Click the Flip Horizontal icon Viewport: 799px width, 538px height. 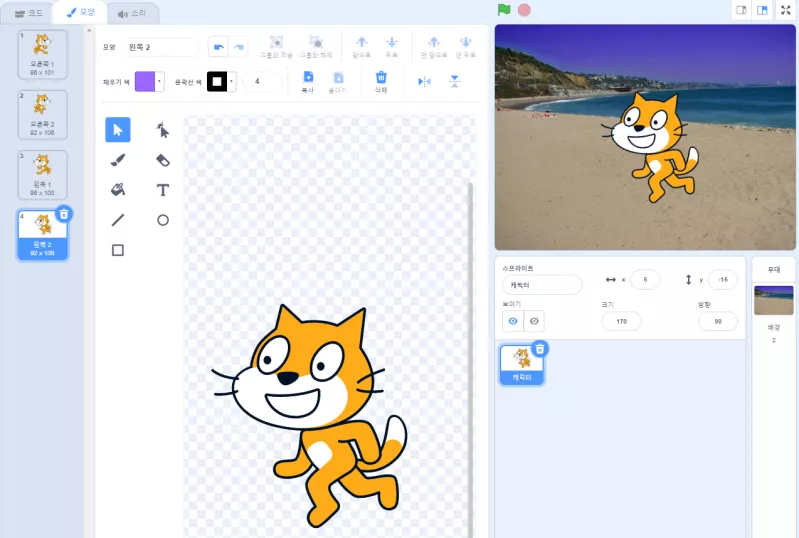point(424,82)
